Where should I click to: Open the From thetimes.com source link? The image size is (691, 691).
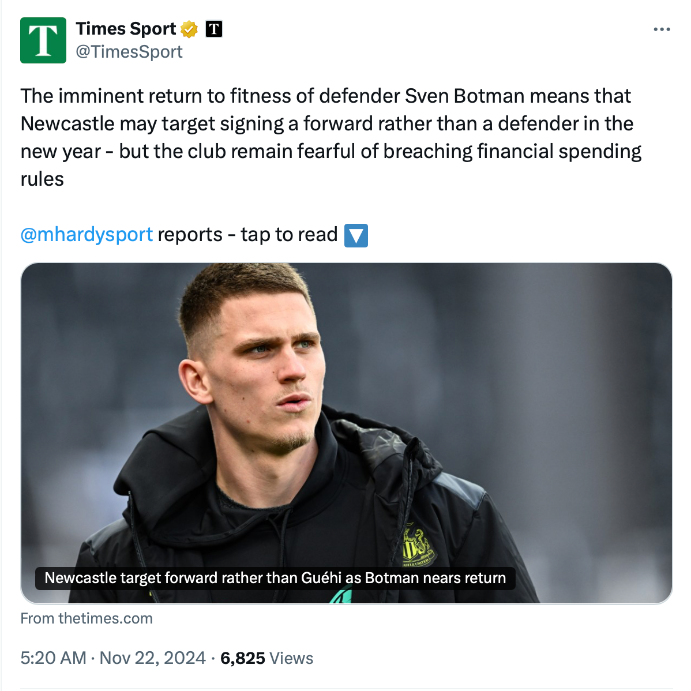tap(86, 618)
